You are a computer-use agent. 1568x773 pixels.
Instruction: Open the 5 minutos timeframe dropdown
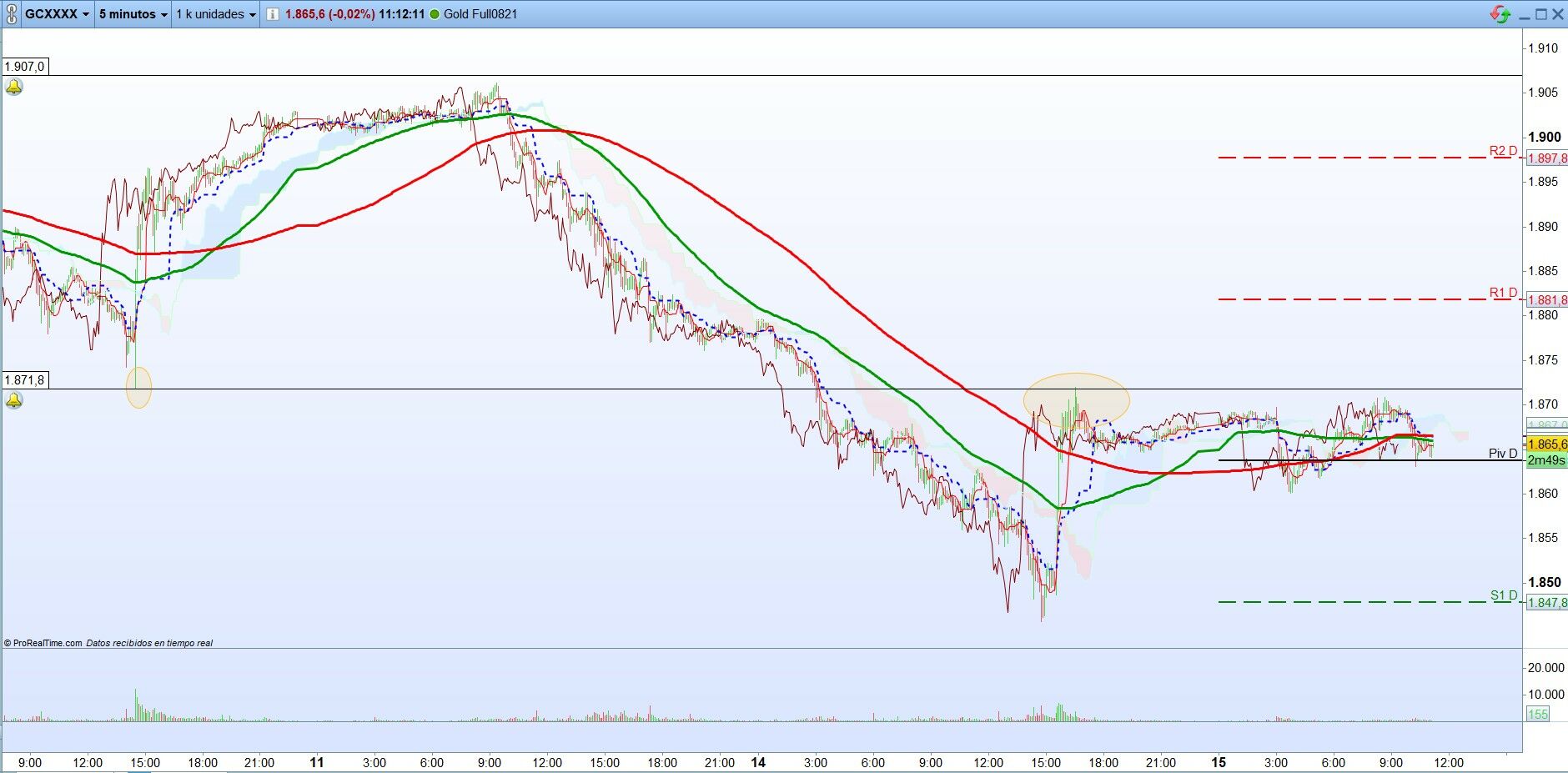pyautogui.click(x=133, y=14)
